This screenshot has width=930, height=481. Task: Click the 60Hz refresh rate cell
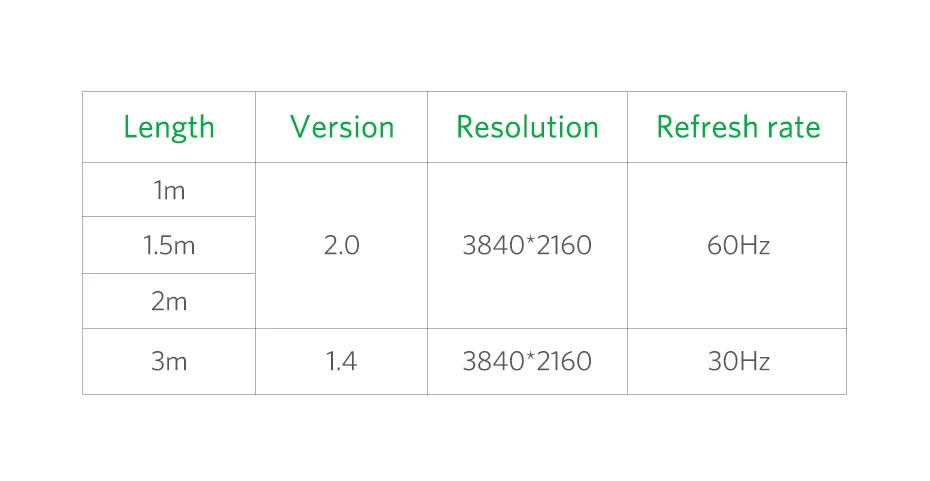pyautogui.click(x=737, y=245)
